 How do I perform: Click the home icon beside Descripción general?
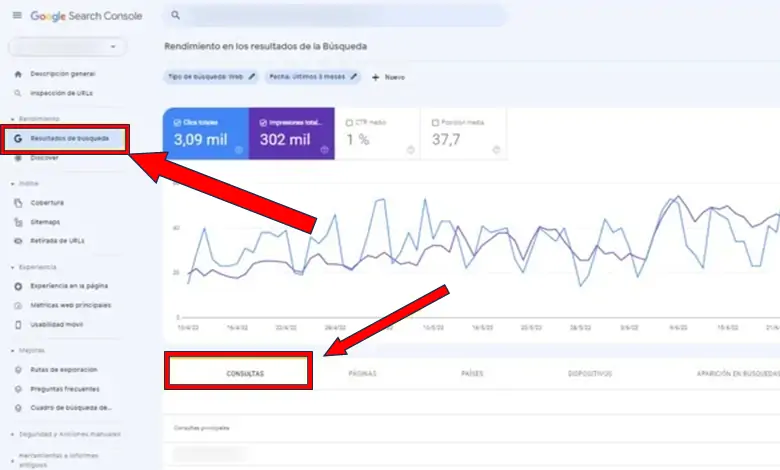click(18, 74)
